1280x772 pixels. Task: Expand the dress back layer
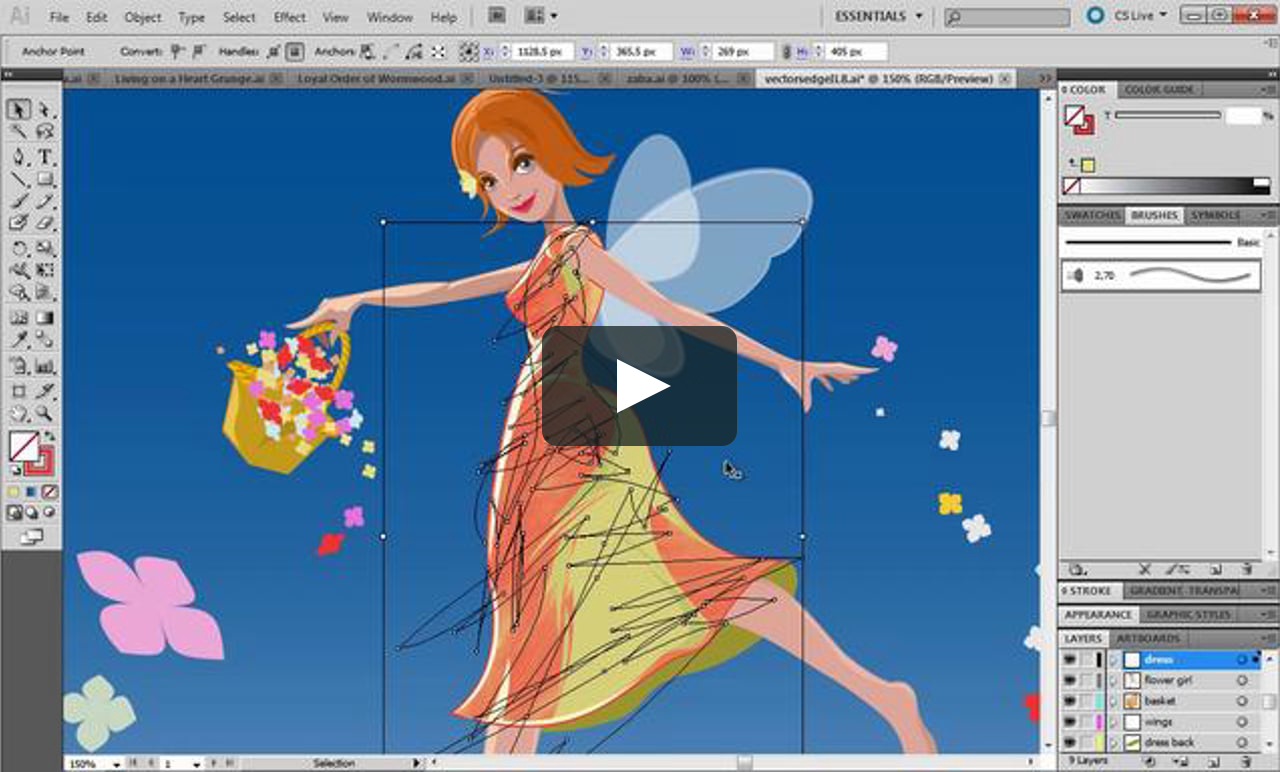click(x=1113, y=743)
